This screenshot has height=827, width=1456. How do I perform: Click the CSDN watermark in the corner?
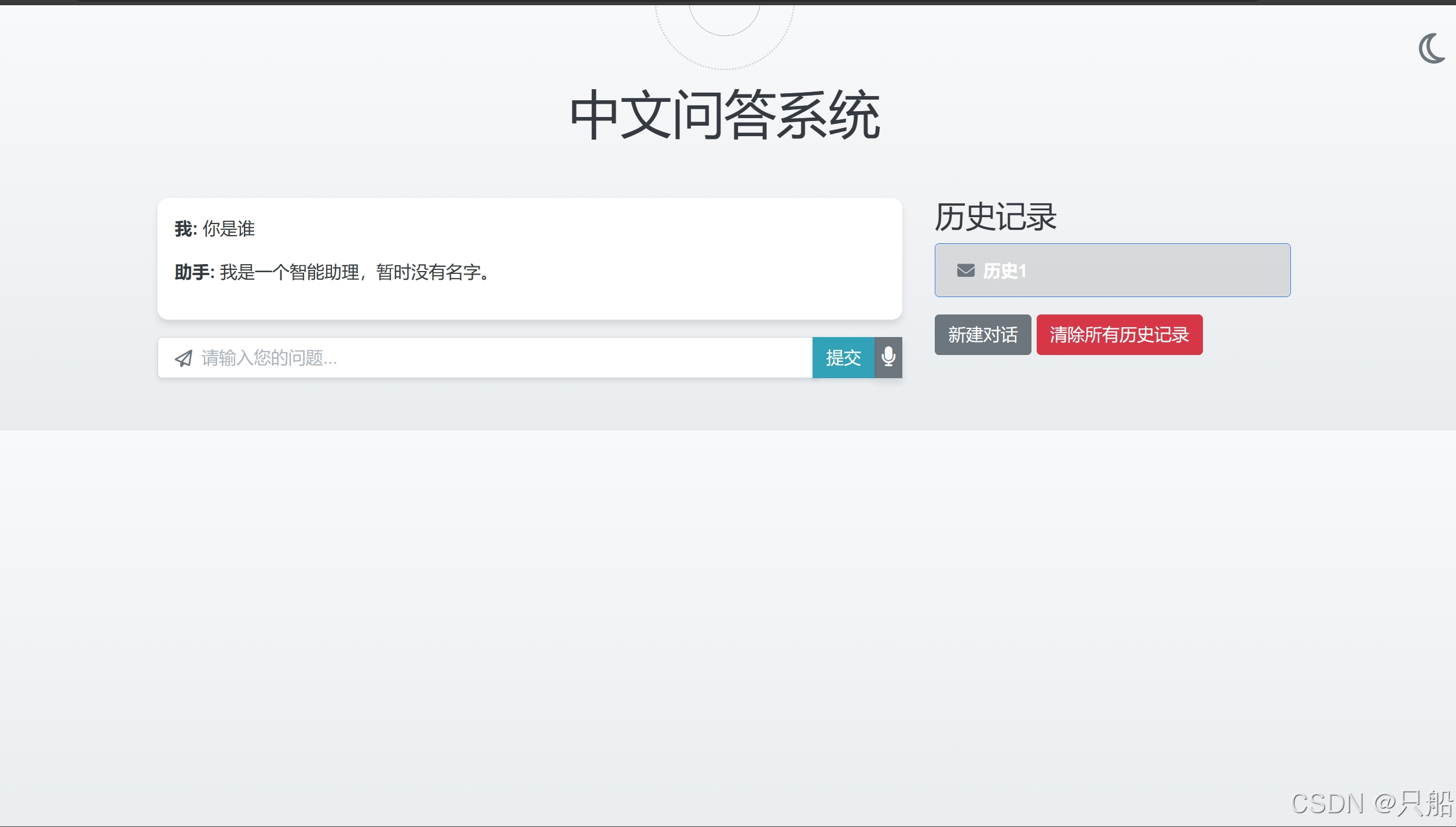tap(1371, 803)
